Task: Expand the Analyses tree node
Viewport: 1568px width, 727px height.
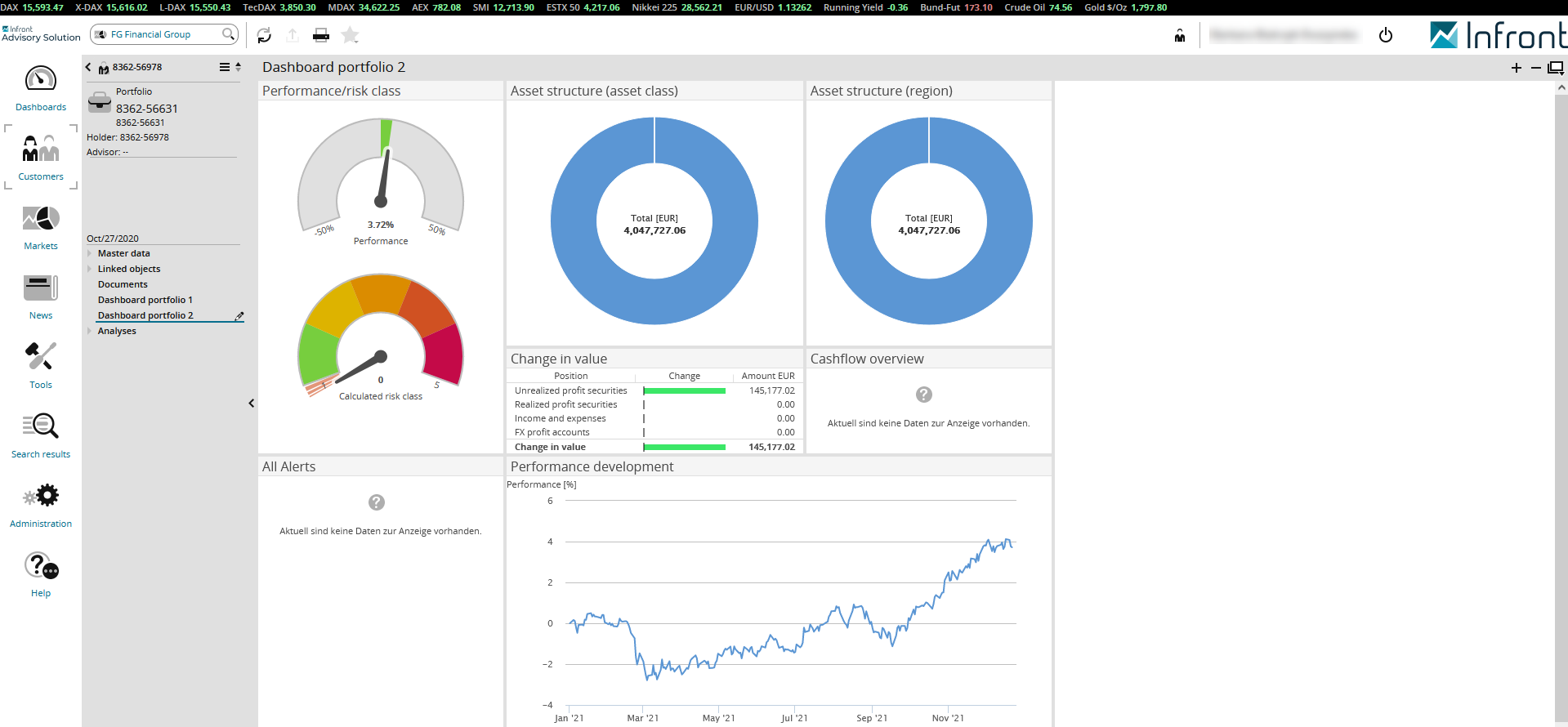Action: pos(90,332)
